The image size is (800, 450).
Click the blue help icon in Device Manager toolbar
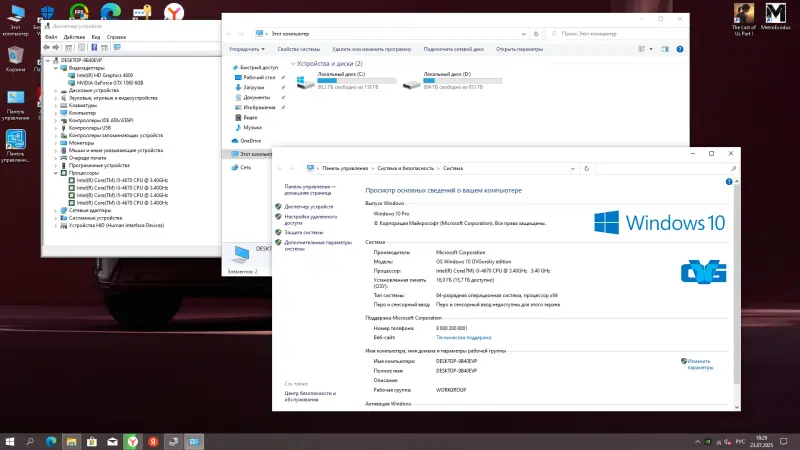pos(94,47)
